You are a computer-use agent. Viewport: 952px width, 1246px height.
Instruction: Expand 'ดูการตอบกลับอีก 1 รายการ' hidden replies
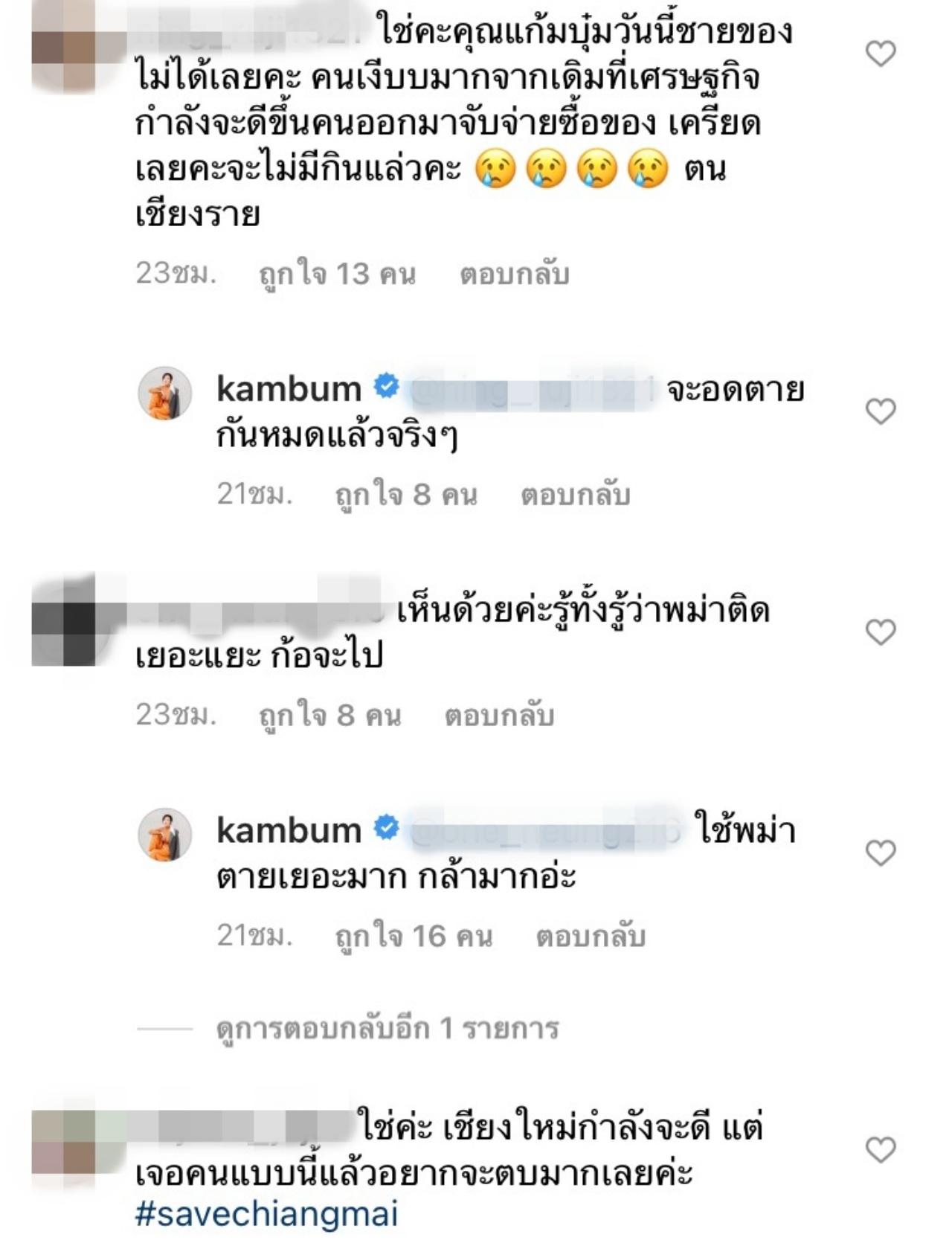387,1029
